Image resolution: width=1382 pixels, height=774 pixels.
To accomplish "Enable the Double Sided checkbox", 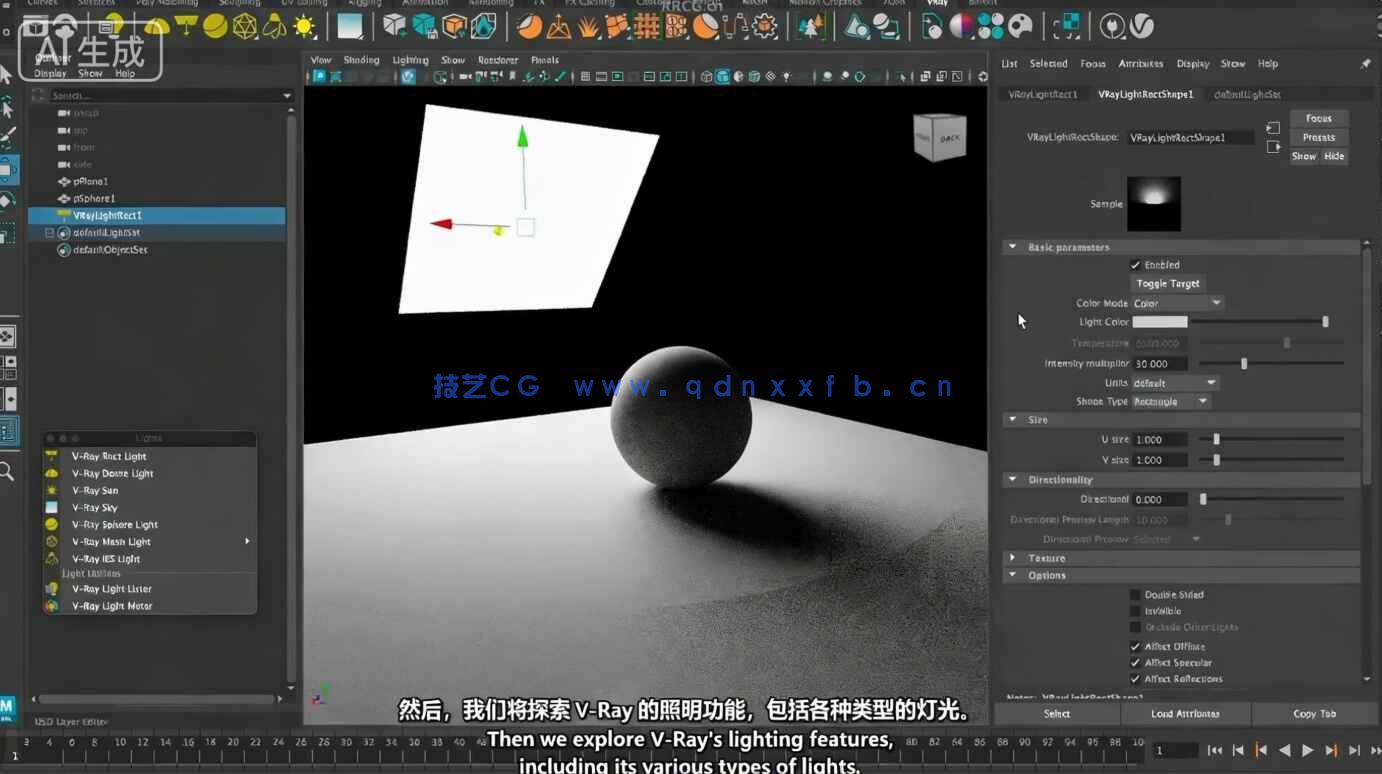I will point(1136,594).
